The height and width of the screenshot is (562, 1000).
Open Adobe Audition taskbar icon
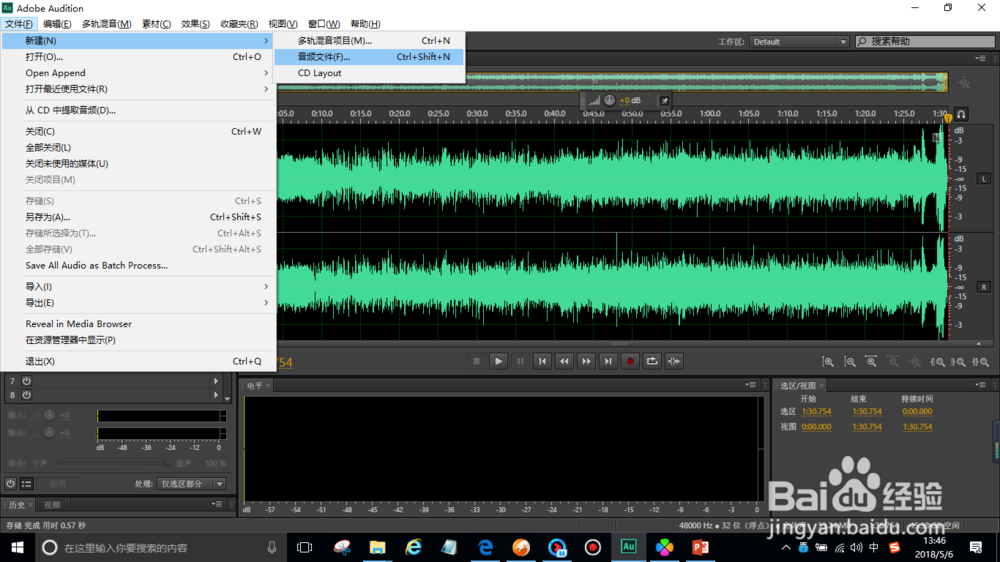[x=628, y=547]
